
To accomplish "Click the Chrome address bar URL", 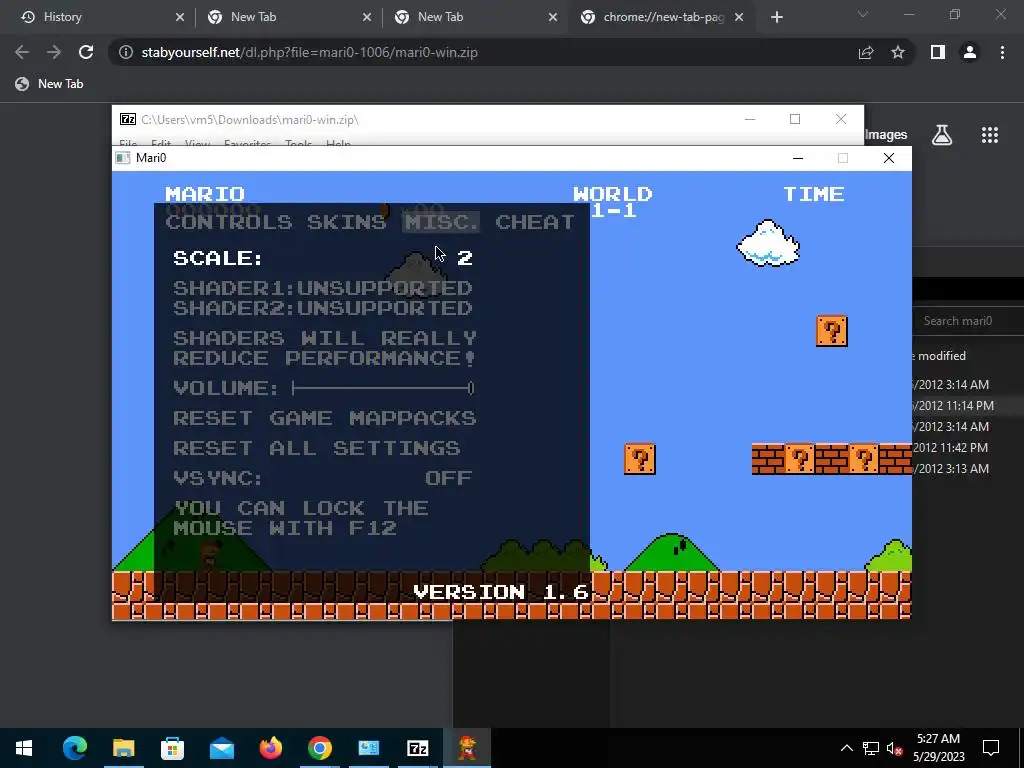I will coord(310,52).
